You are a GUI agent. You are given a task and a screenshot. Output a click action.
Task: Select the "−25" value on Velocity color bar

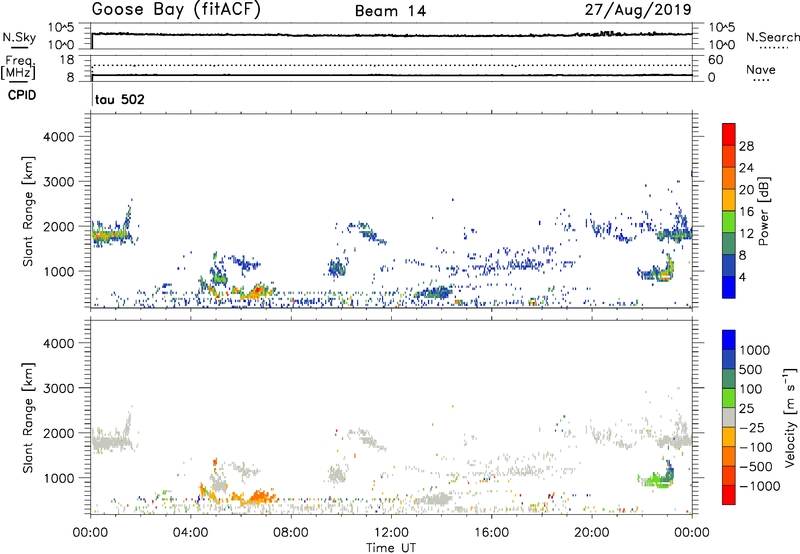pyautogui.click(x=752, y=427)
